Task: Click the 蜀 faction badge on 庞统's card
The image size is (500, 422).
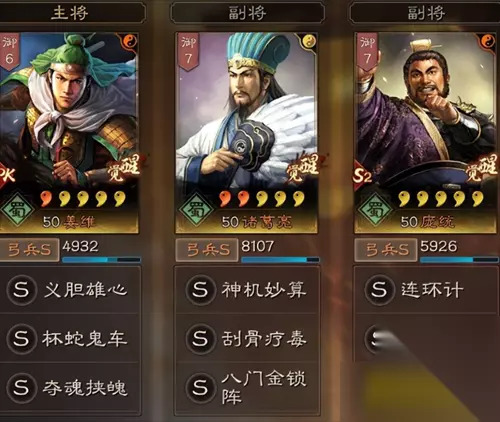Action: point(375,210)
